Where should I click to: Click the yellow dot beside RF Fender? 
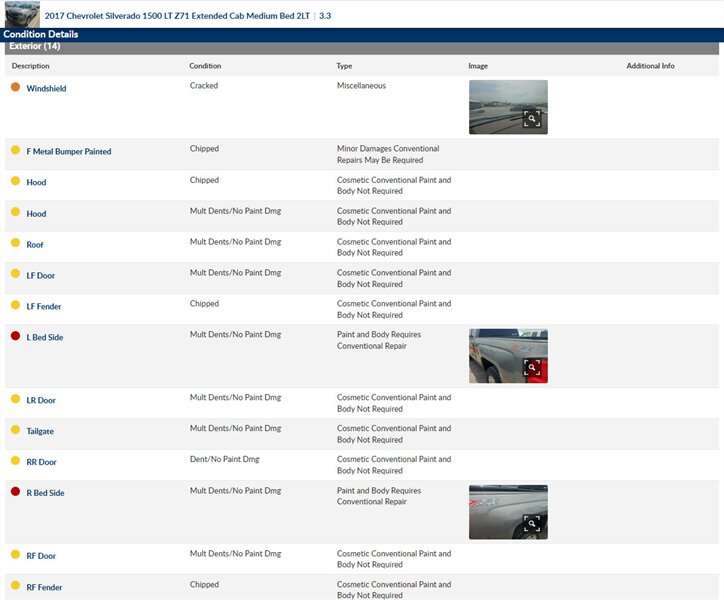[x=15, y=585]
